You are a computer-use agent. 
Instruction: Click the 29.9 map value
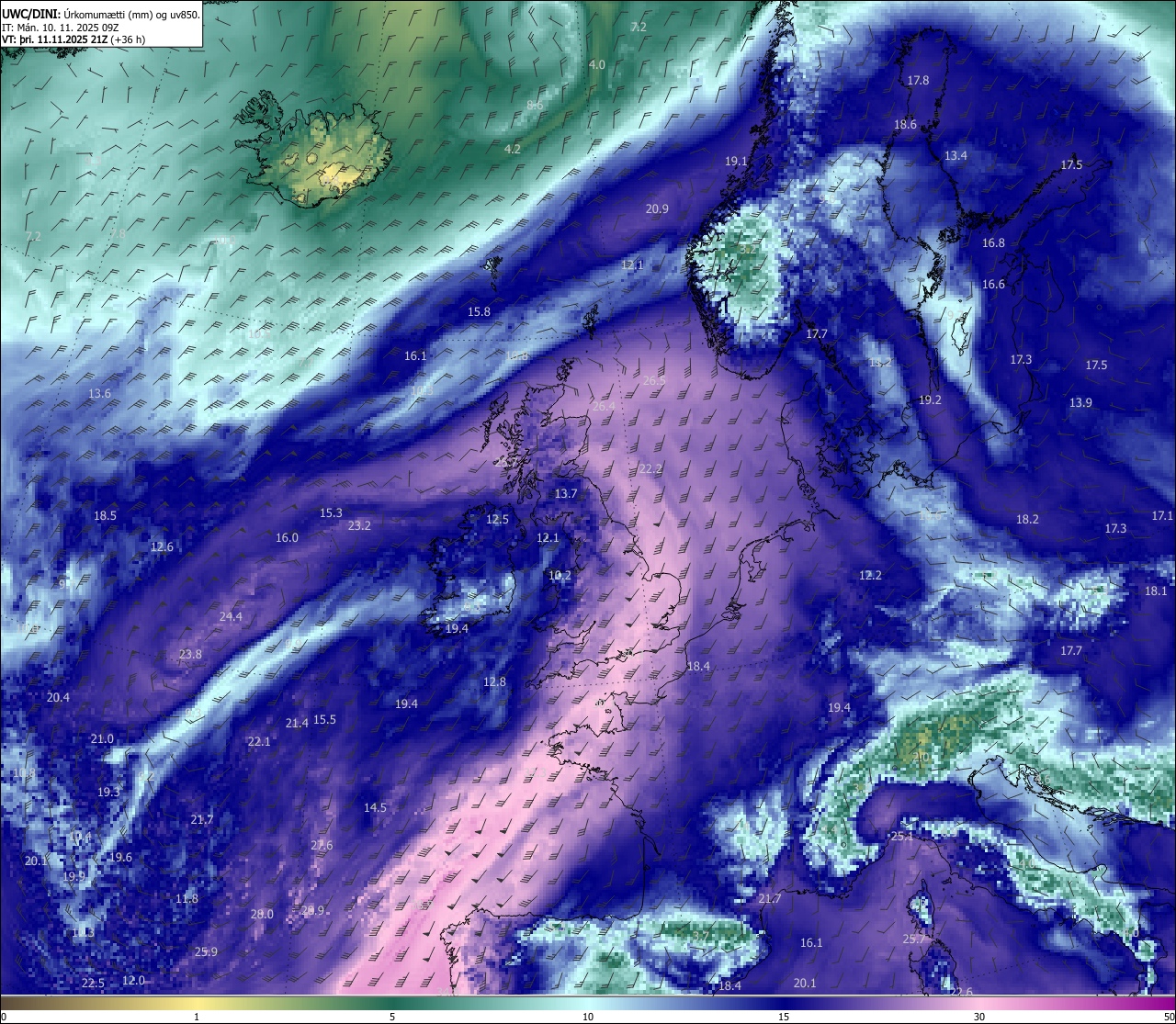click(313, 911)
